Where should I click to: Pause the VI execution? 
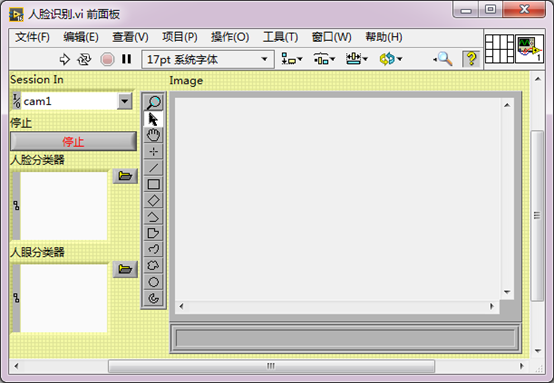(126, 59)
